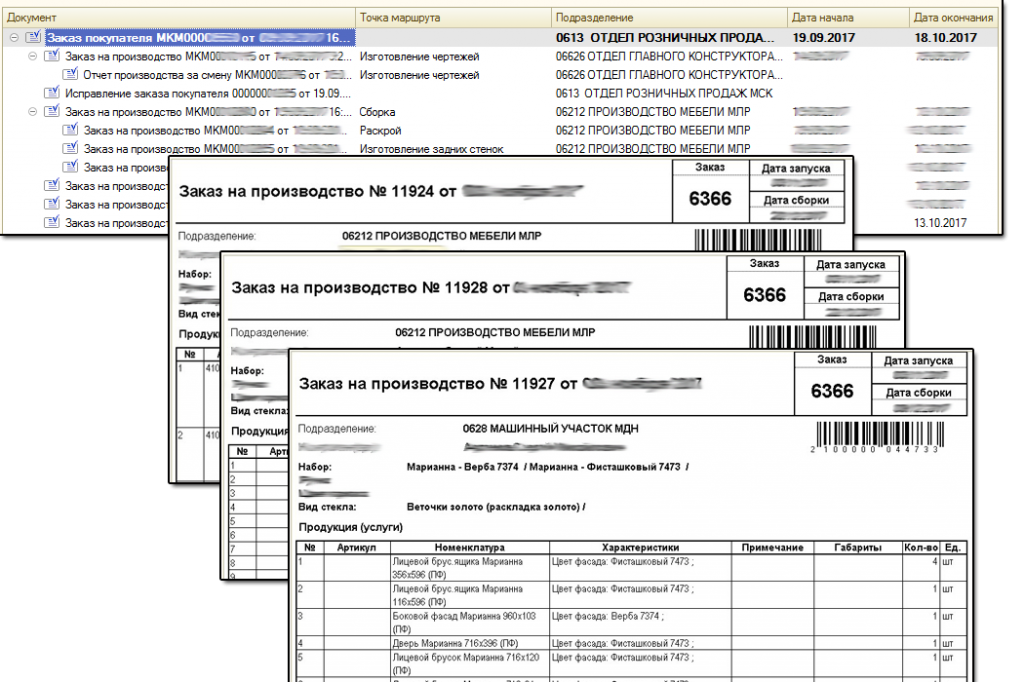Collapse the Изготовление чертежей production order node
The width and height of the screenshot is (1024, 682).
pos(32,56)
